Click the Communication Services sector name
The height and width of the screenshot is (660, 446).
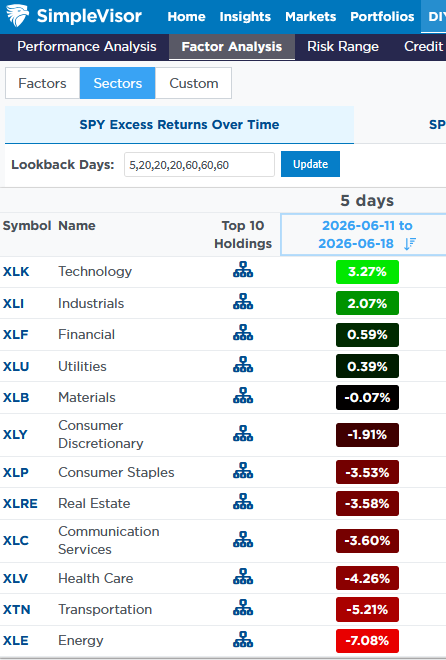[x=109, y=540]
